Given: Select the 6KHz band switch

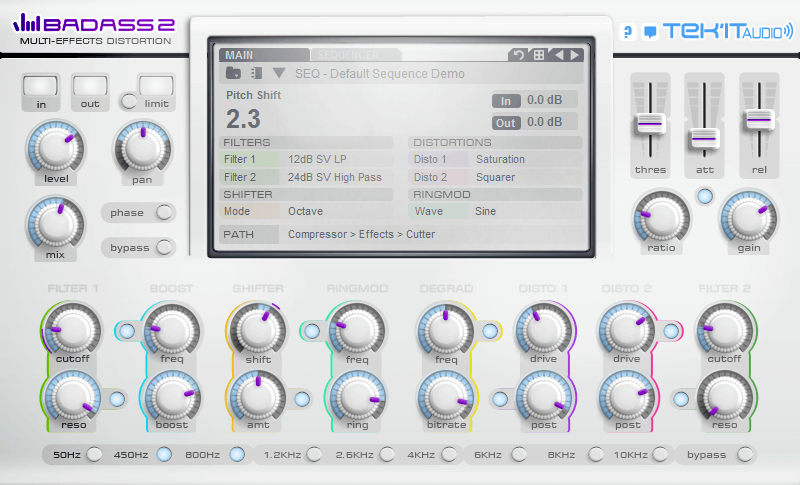Looking at the screenshot, I should click(x=519, y=454).
